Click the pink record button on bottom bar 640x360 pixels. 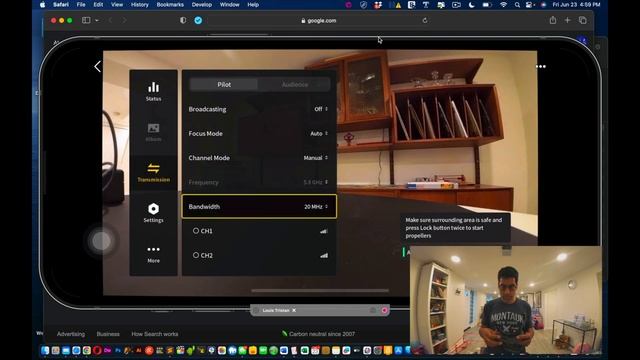tap(384, 310)
